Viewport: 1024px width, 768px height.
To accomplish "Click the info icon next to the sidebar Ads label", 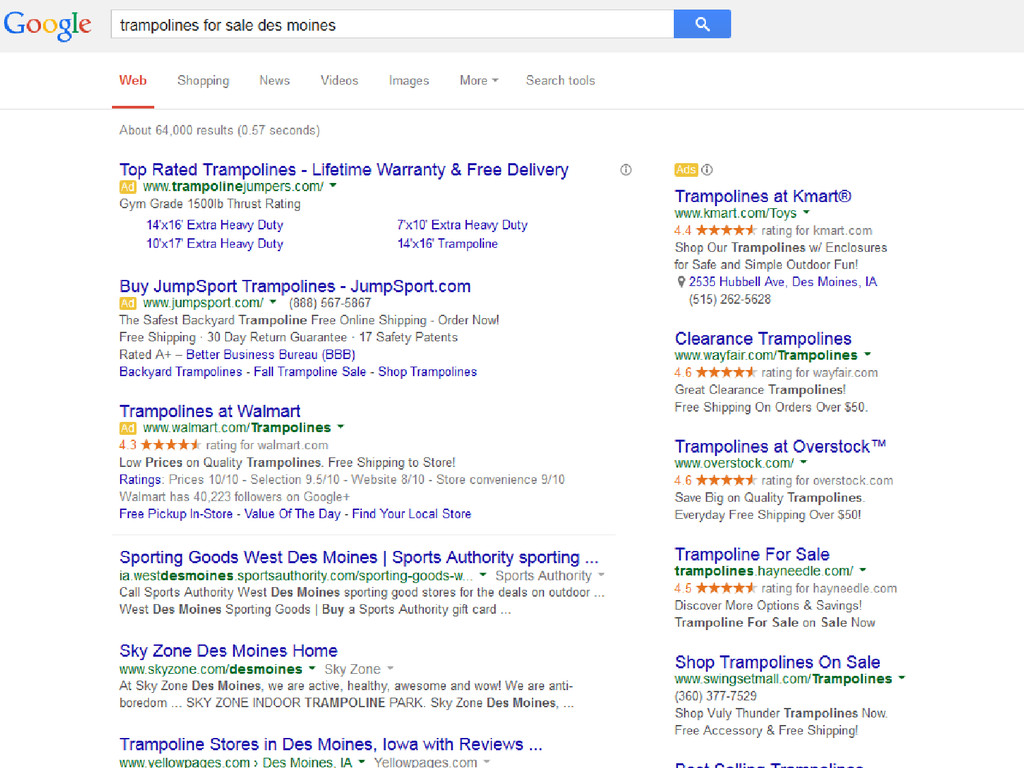I will 707,170.
